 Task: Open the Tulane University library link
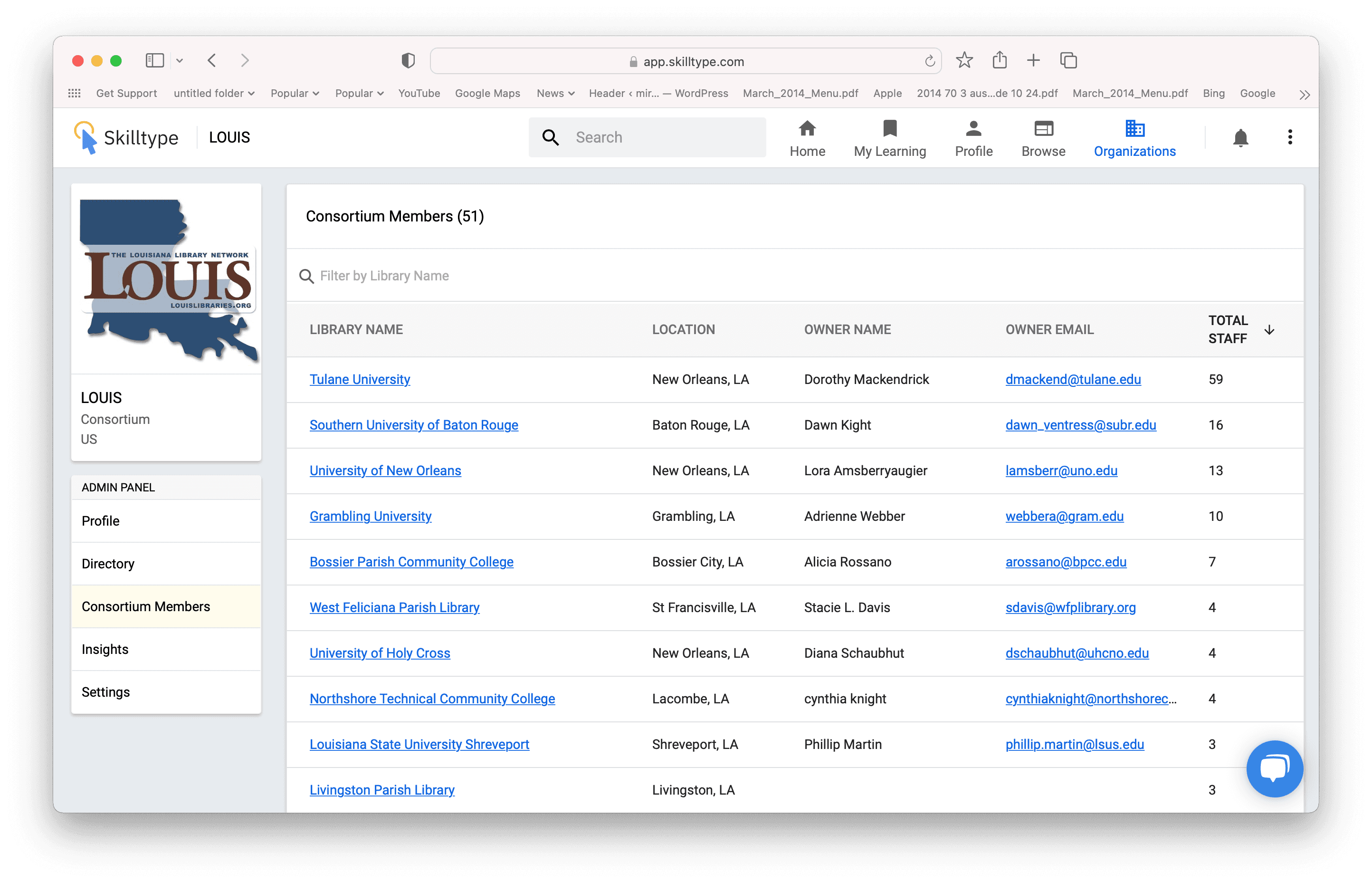tap(359, 380)
